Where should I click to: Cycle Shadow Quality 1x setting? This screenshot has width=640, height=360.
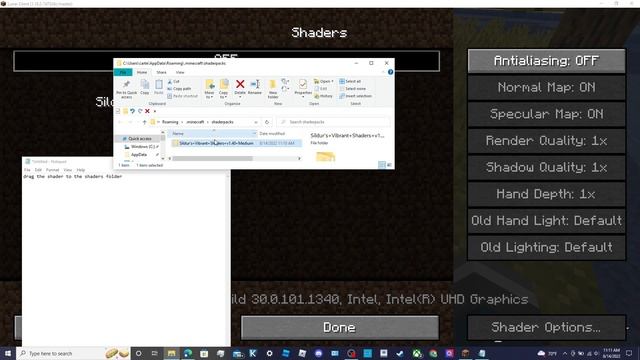click(546, 167)
